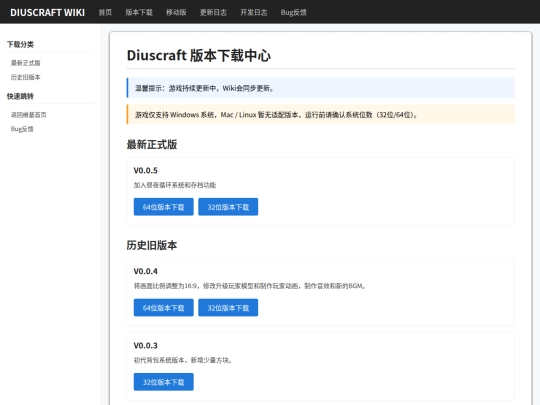Click the V0.0.5 version title

coord(146,170)
